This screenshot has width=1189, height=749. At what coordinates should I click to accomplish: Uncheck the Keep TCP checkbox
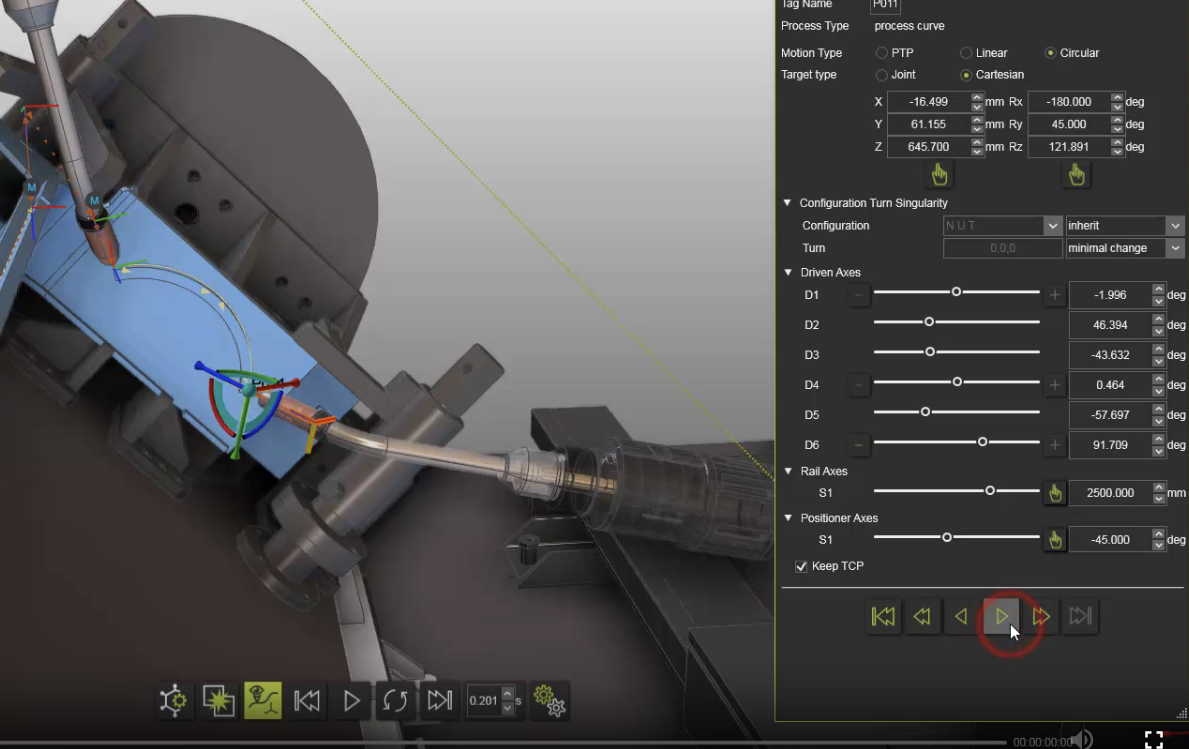(801, 567)
